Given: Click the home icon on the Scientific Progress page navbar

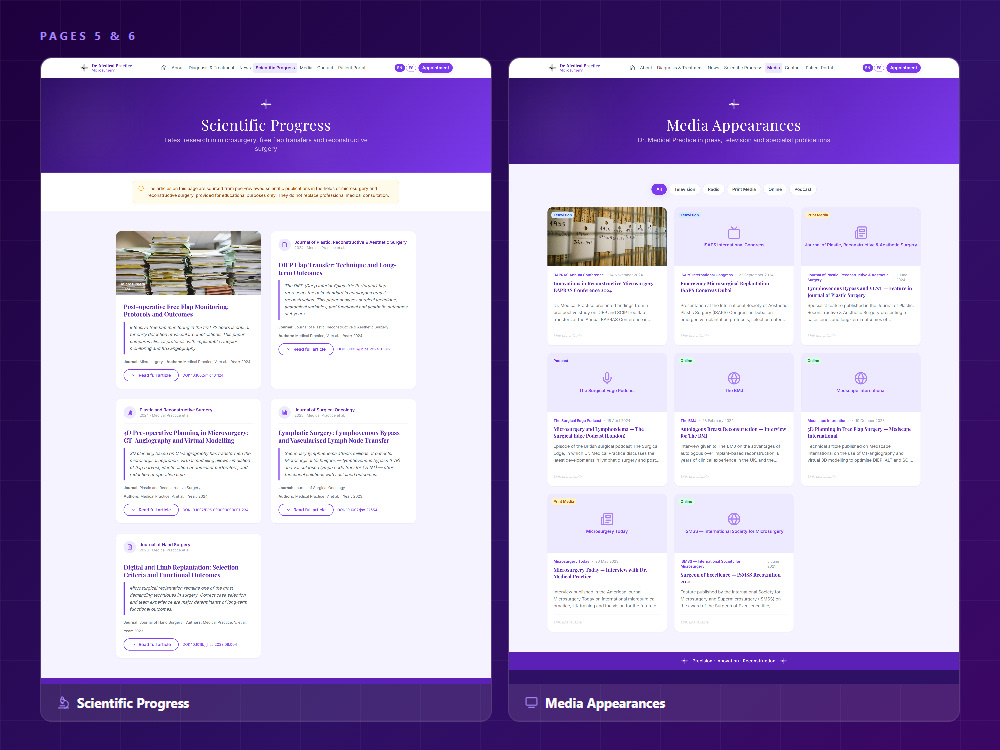Looking at the screenshot, I should coord(164,68).
